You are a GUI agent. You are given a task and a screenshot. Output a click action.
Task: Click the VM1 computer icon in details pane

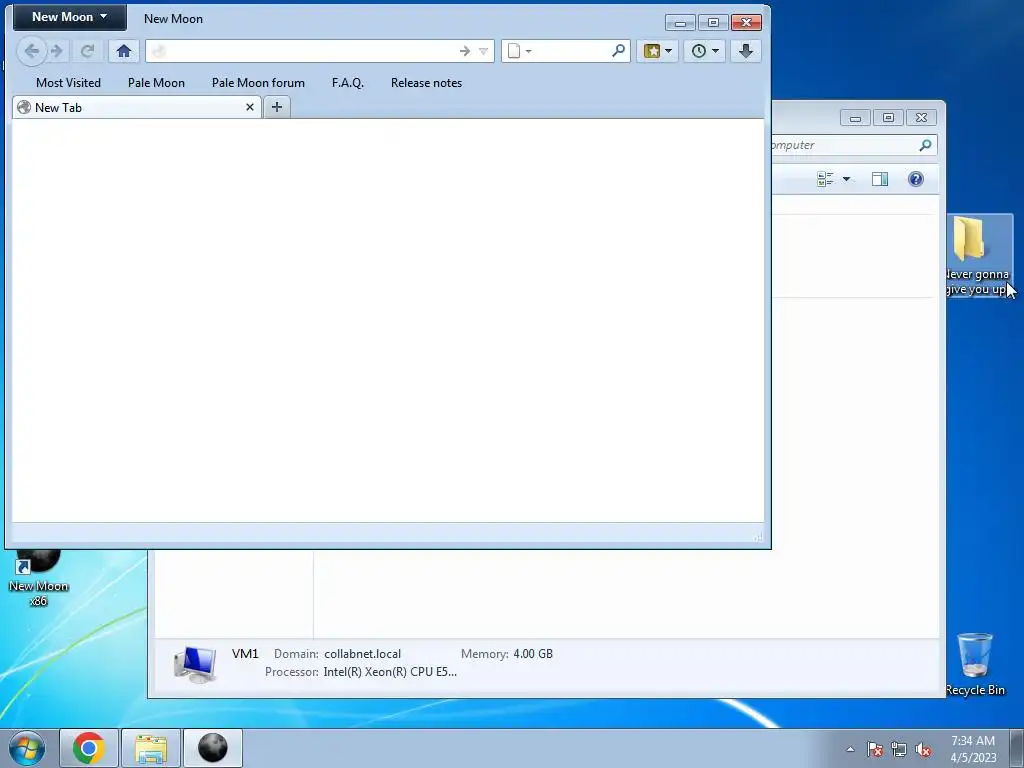coord(195,665)
